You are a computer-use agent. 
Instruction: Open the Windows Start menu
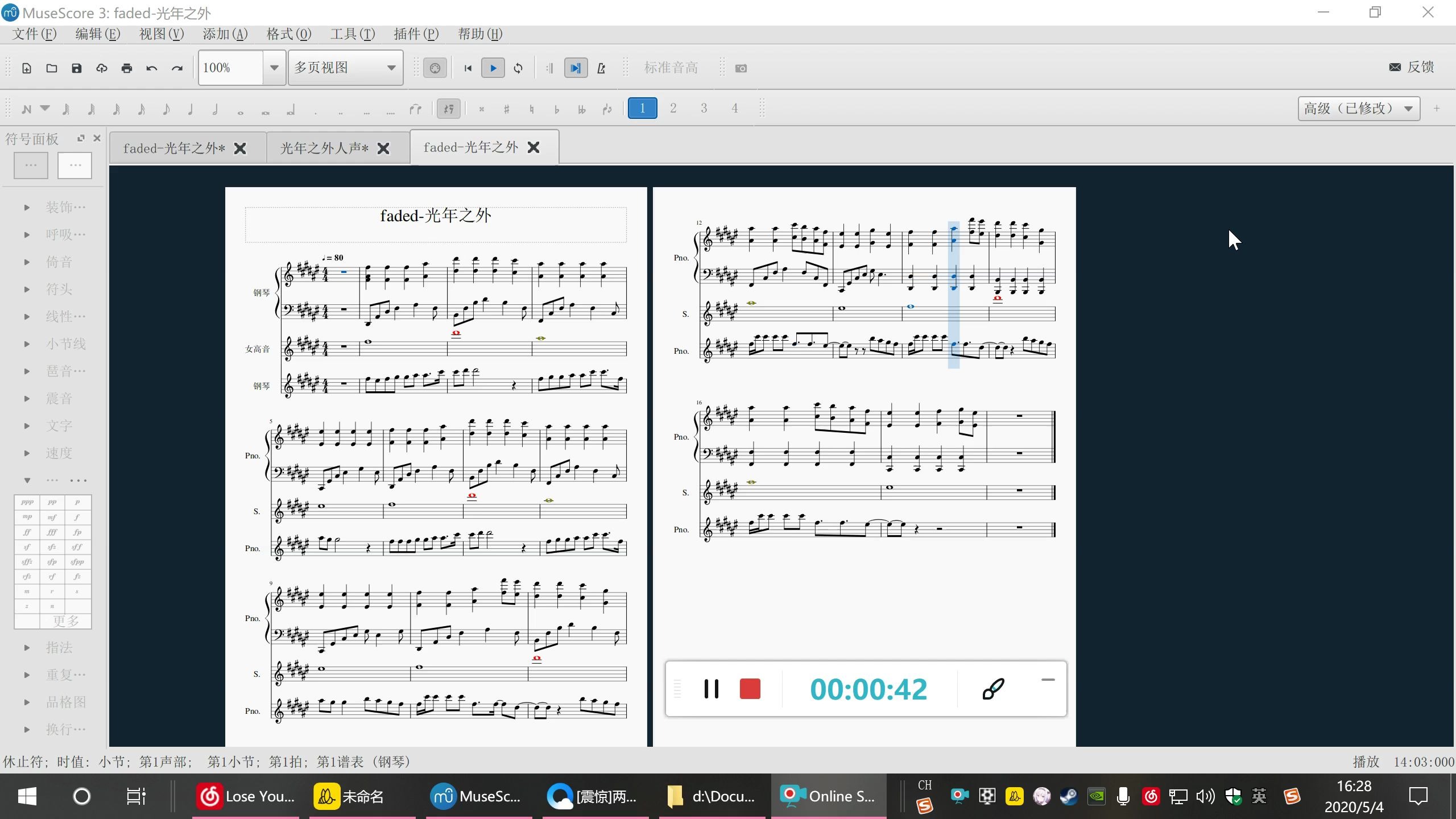(x=27, y=796)
